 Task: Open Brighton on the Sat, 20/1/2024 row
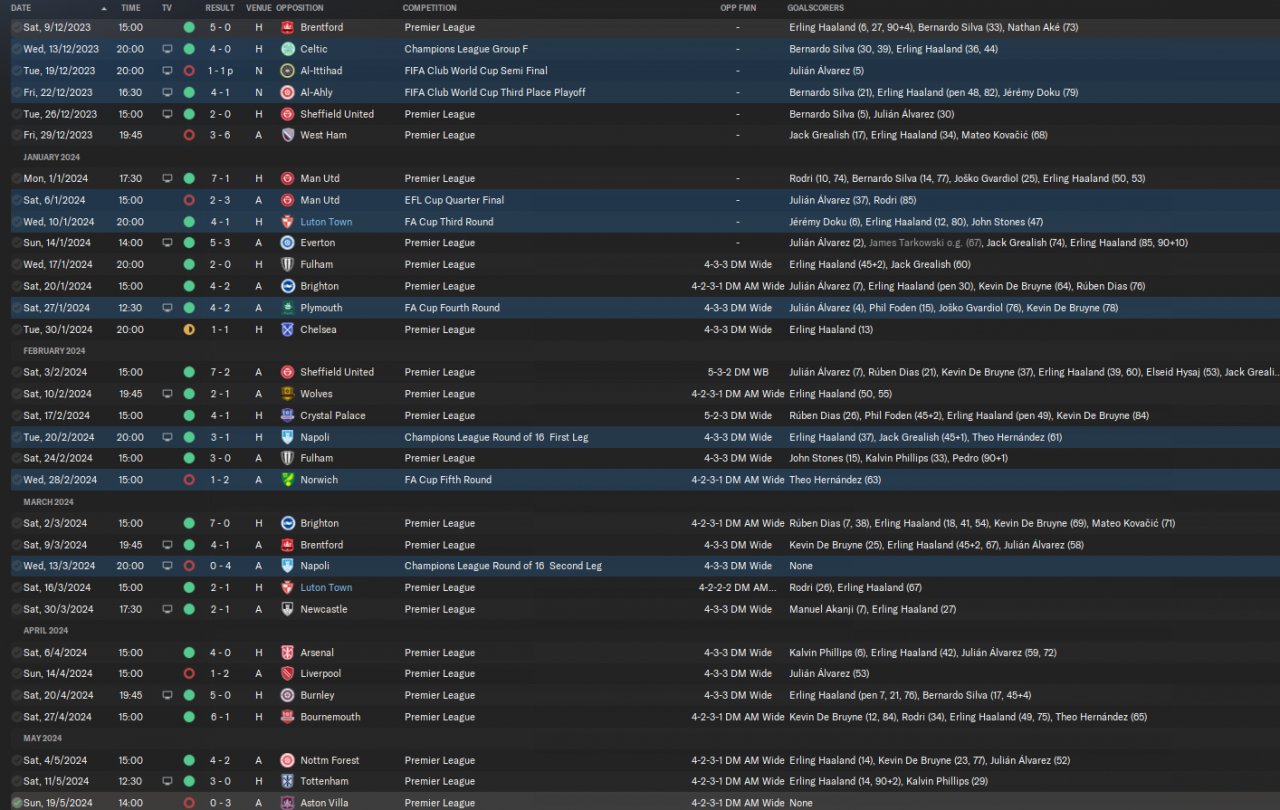(319, 286)
